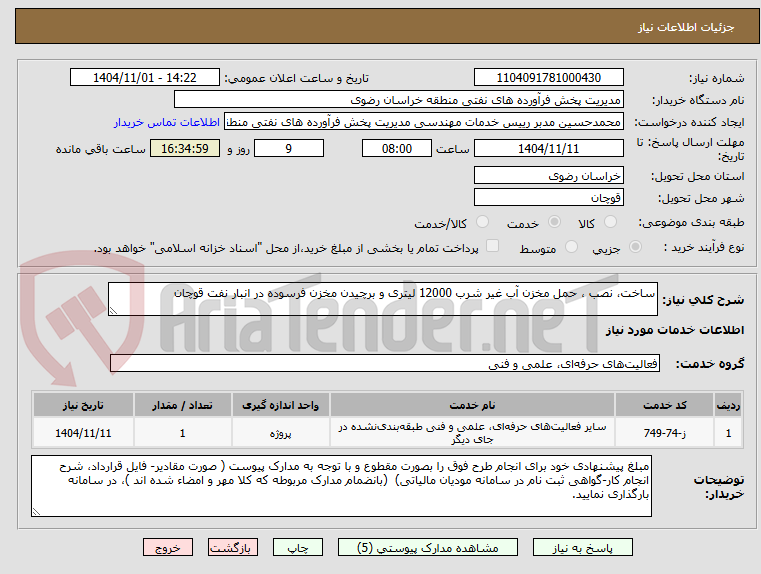Click the نام دستگاه خریدار field

pyautogui.click(x=398, y=99)
